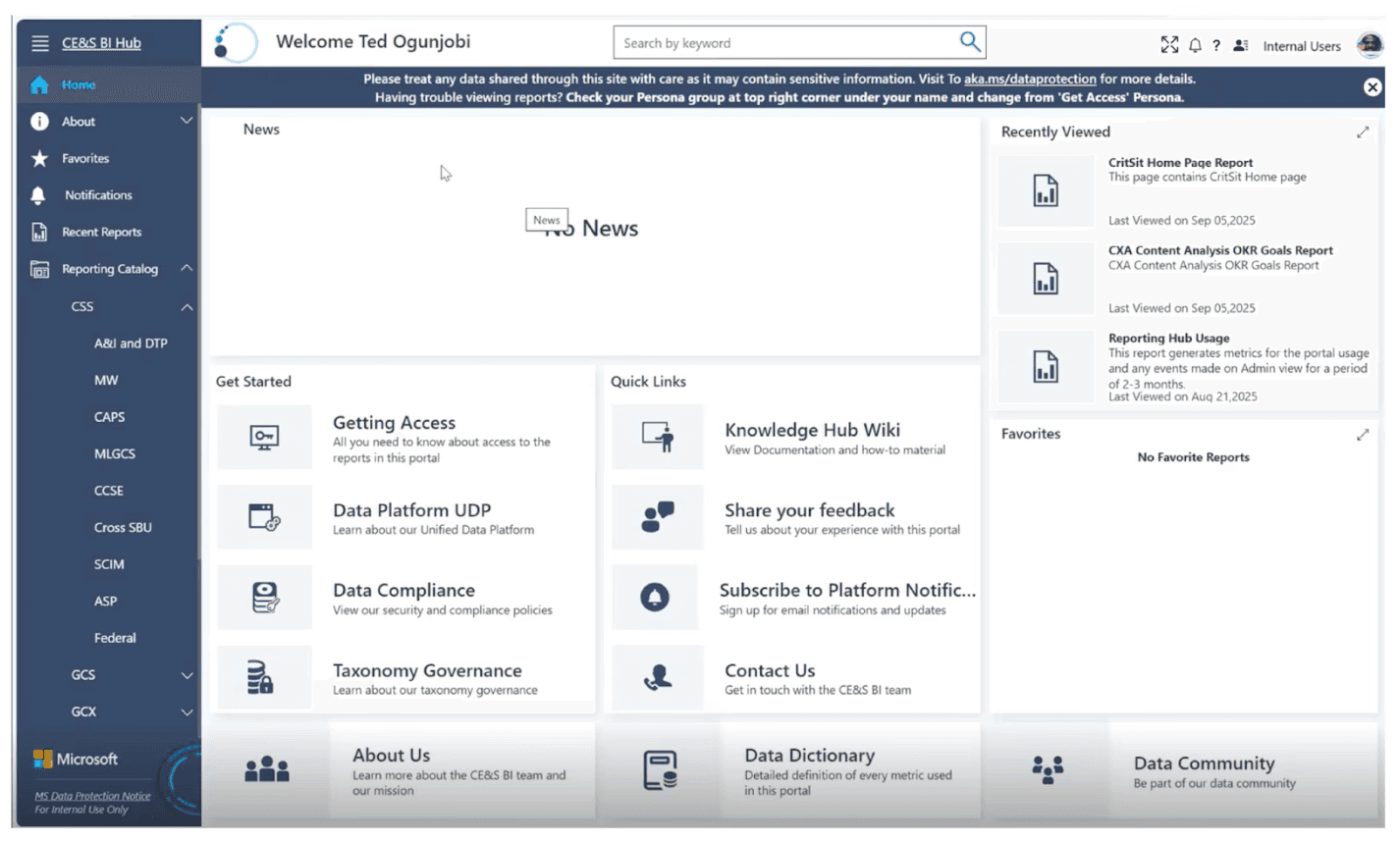This screenshot has width=1400, height=843.
Task: Open Knowledge Hub Wiki presenter icon
Action: coord(657,437)
